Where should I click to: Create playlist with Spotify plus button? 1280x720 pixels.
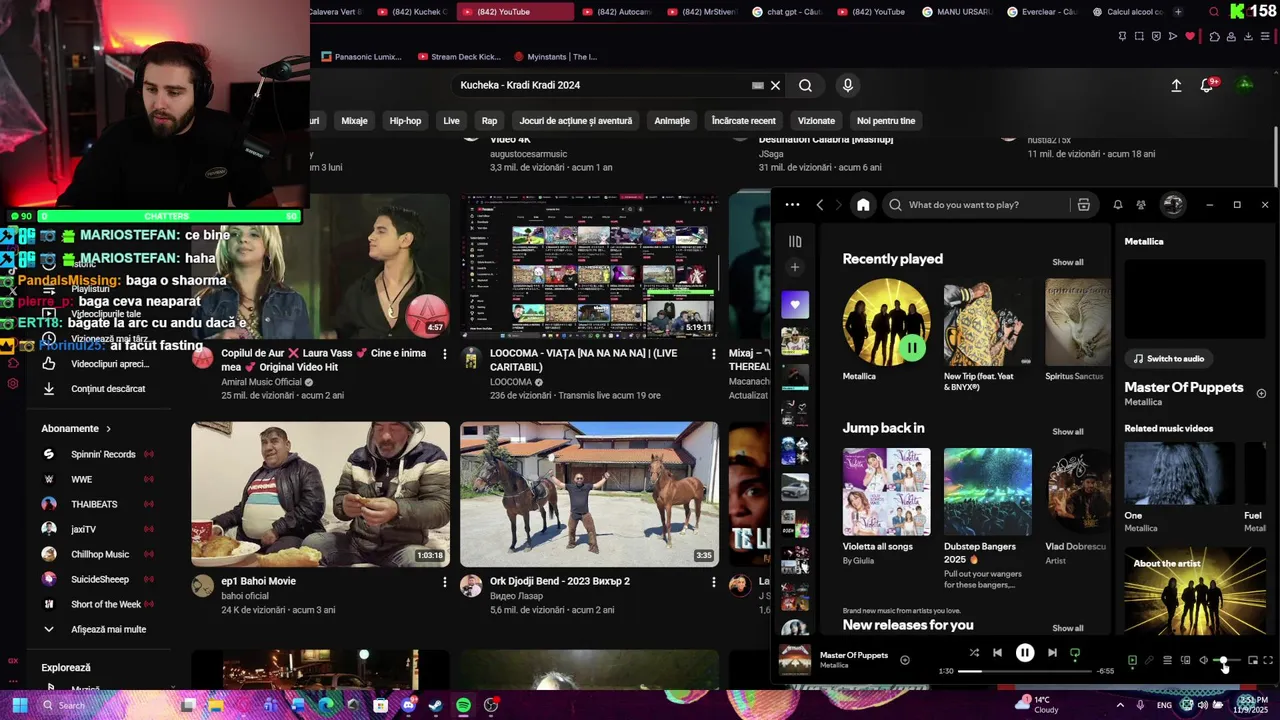(x=795, y=267)
